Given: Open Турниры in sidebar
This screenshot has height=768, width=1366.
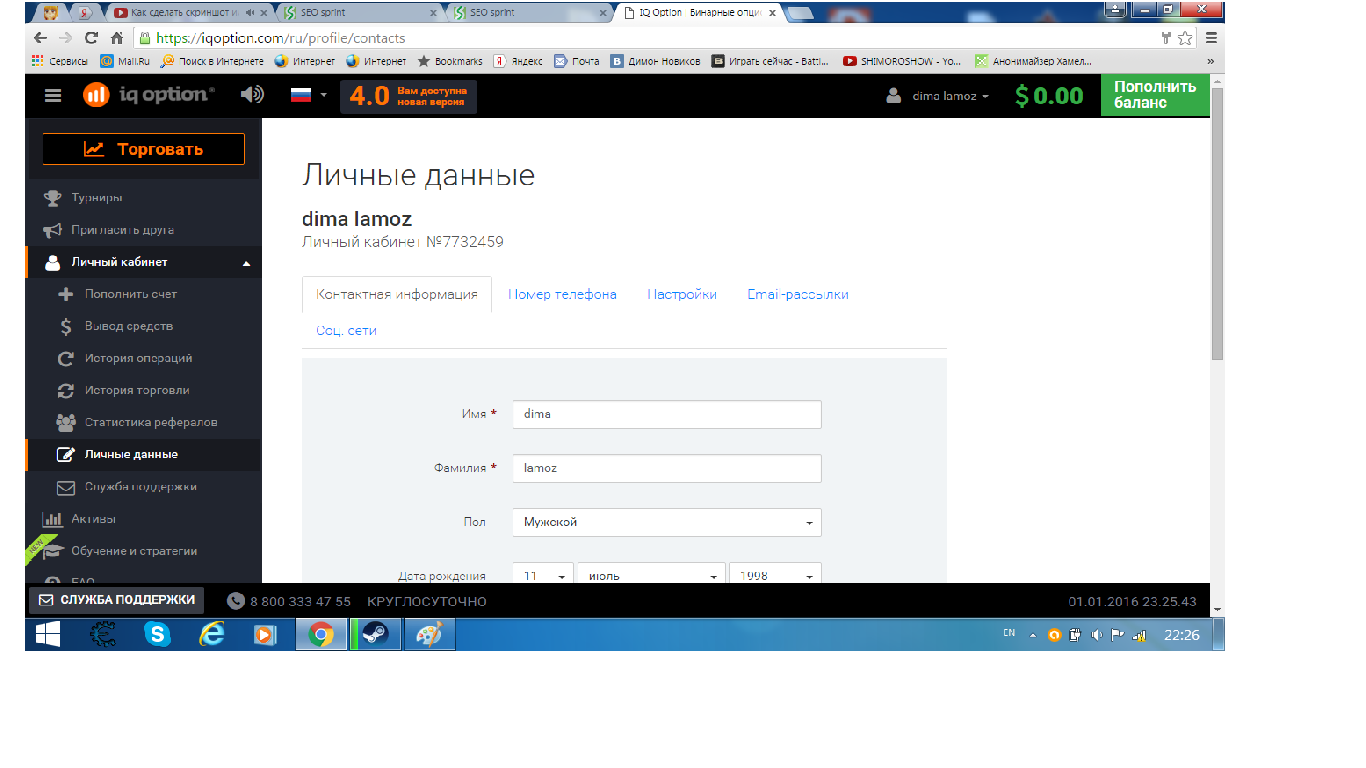Looking at the screenshot, I should pos(96,198).
